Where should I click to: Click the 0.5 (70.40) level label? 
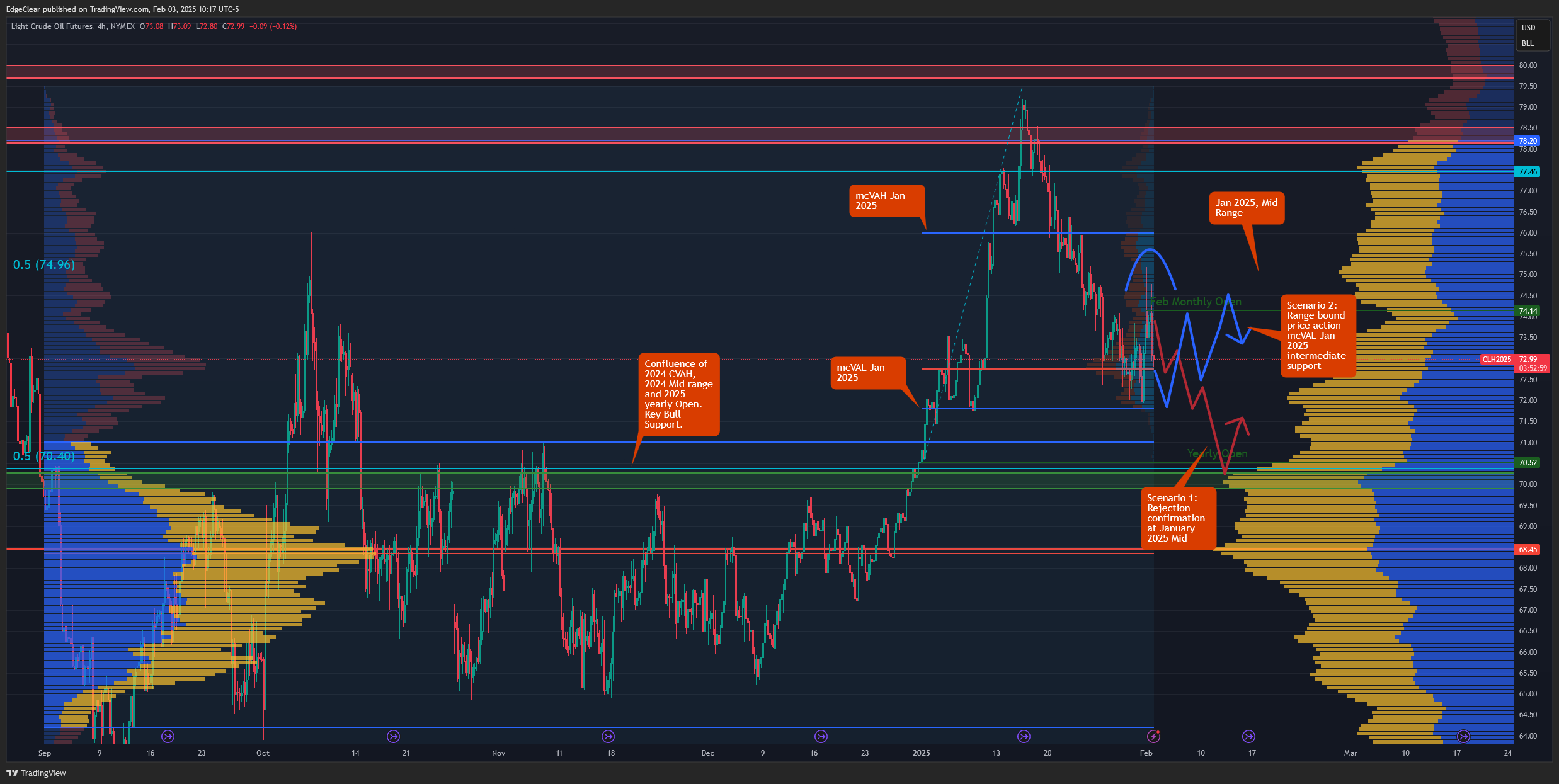(43, 456)
